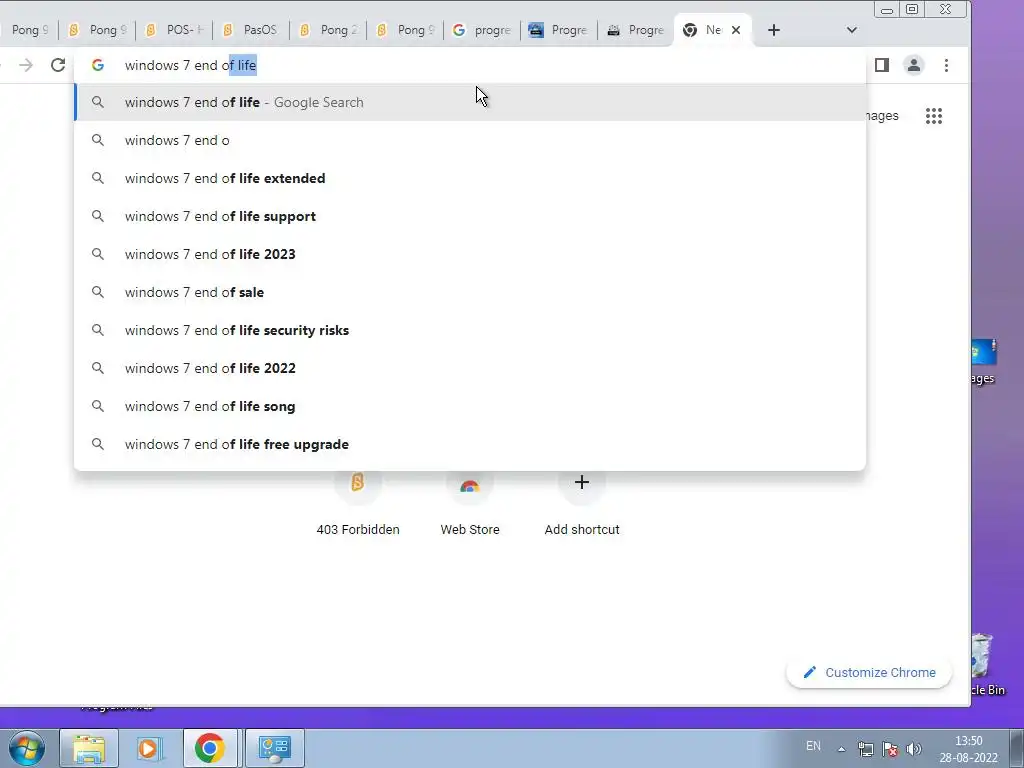
Task: Open the Action Center flag icon
Action: click(889, 749)
